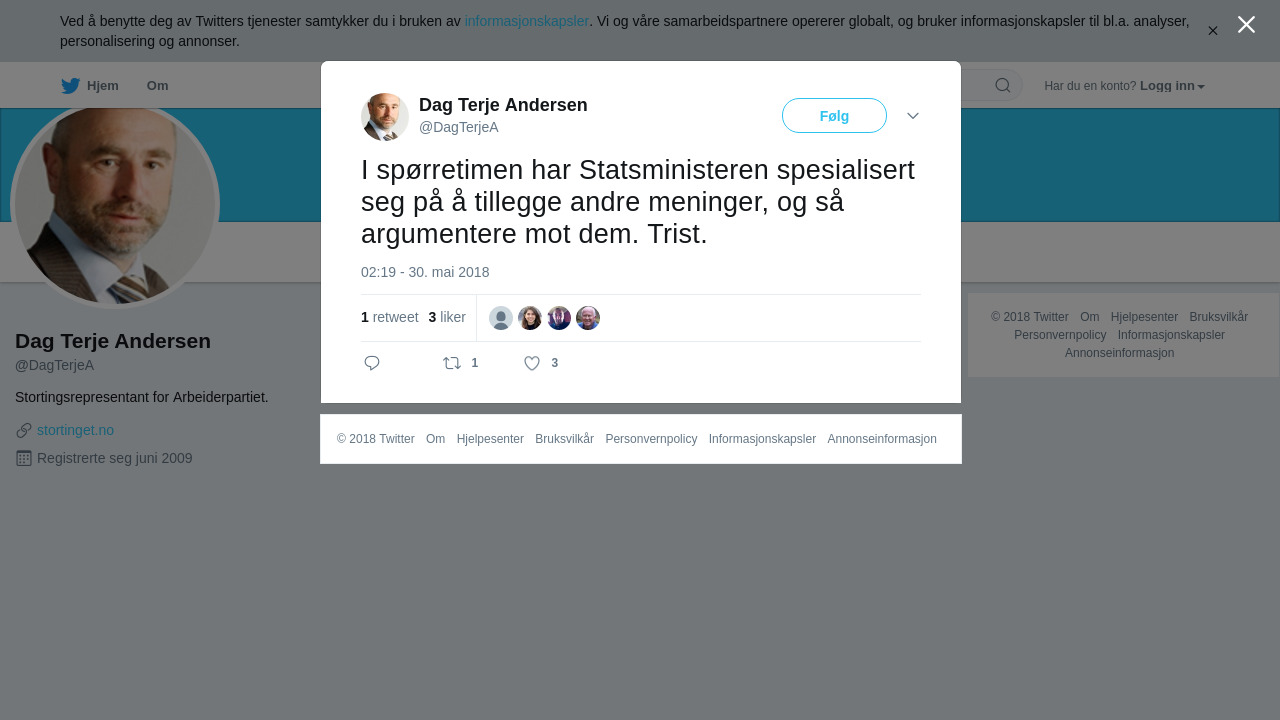The width and height of the screenshot is (1280, 720).
Task: Click the Twitter bird Hjem icon
Action: (x=70, y=86)
